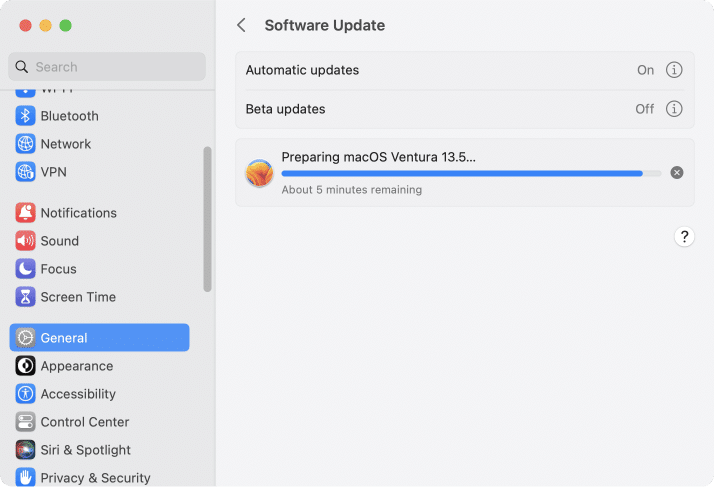Click the Bluetooth icon in sidebar
Viewport: 714px width, 487px height.
pos(25,116)
